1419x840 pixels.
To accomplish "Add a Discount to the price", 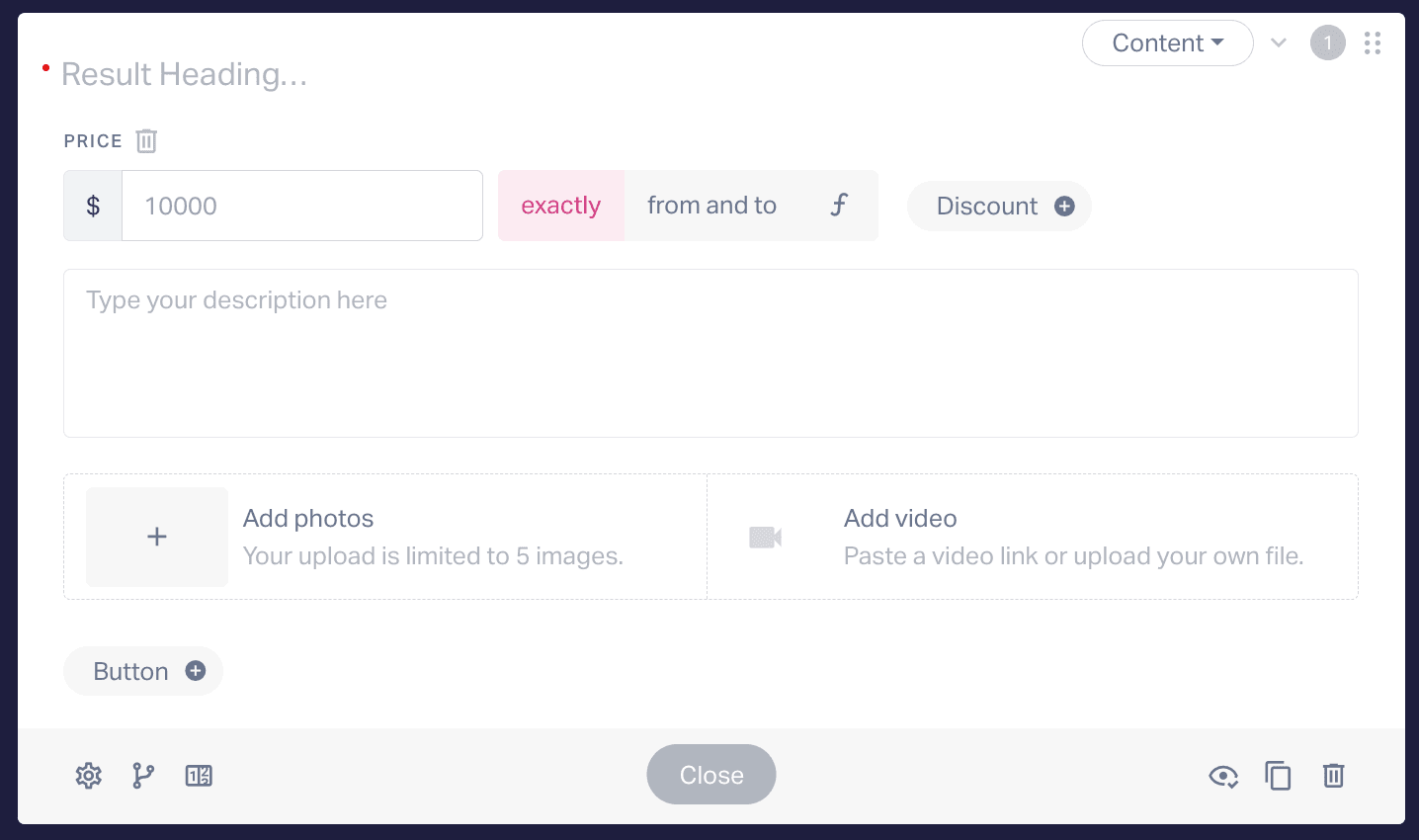I will click(999, 206).
